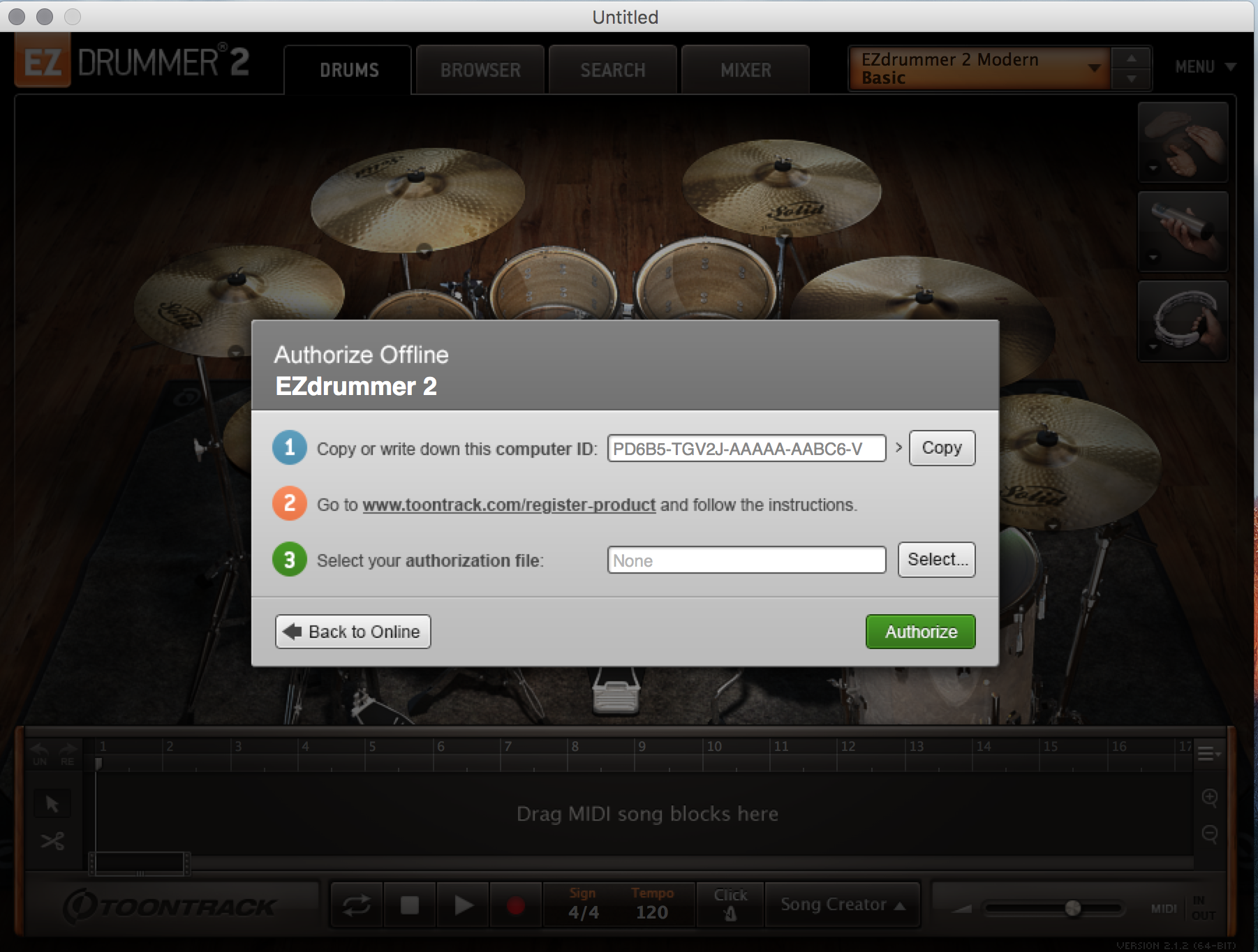Expand tambourine thumbnail dropdown arrow

coord(1153,346)
